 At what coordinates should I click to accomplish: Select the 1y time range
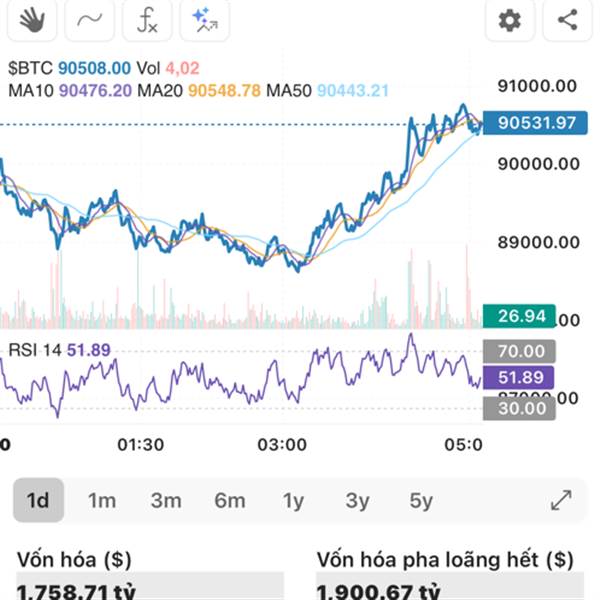click(x=293, y=500)
